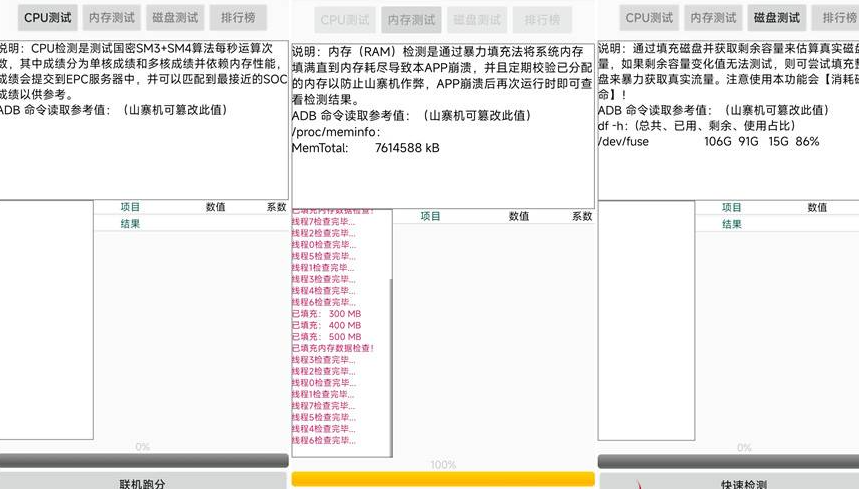Click the 0% label on the CPU screen

point(142,447)
